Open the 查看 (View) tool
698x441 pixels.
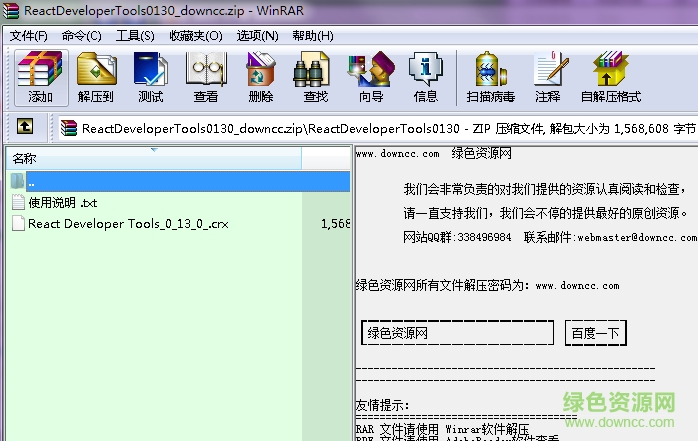(206, 77)
